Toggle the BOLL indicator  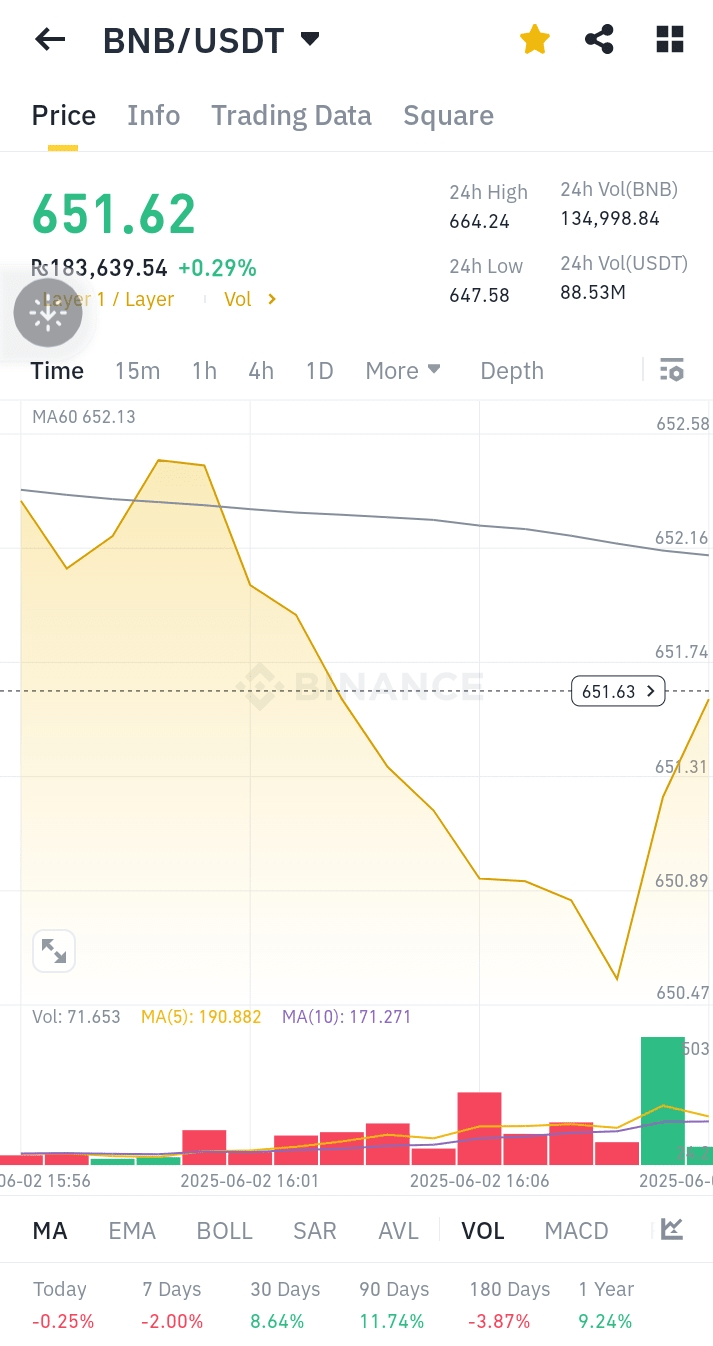(225, 1231)
